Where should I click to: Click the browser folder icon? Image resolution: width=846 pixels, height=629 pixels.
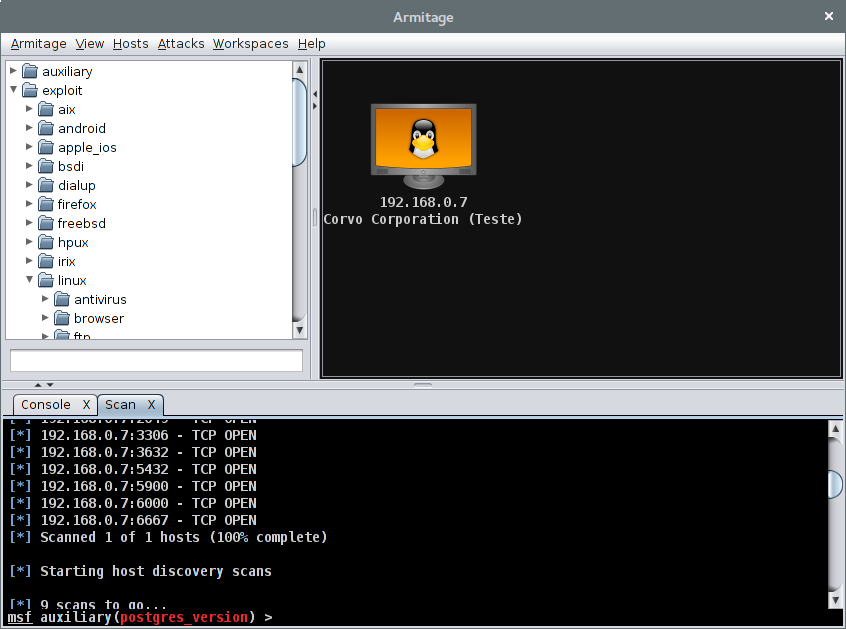[x=62, y=318]
